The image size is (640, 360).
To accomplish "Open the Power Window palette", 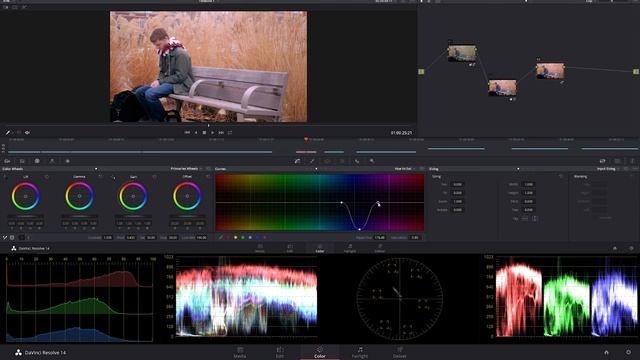I will coord(327,161).
